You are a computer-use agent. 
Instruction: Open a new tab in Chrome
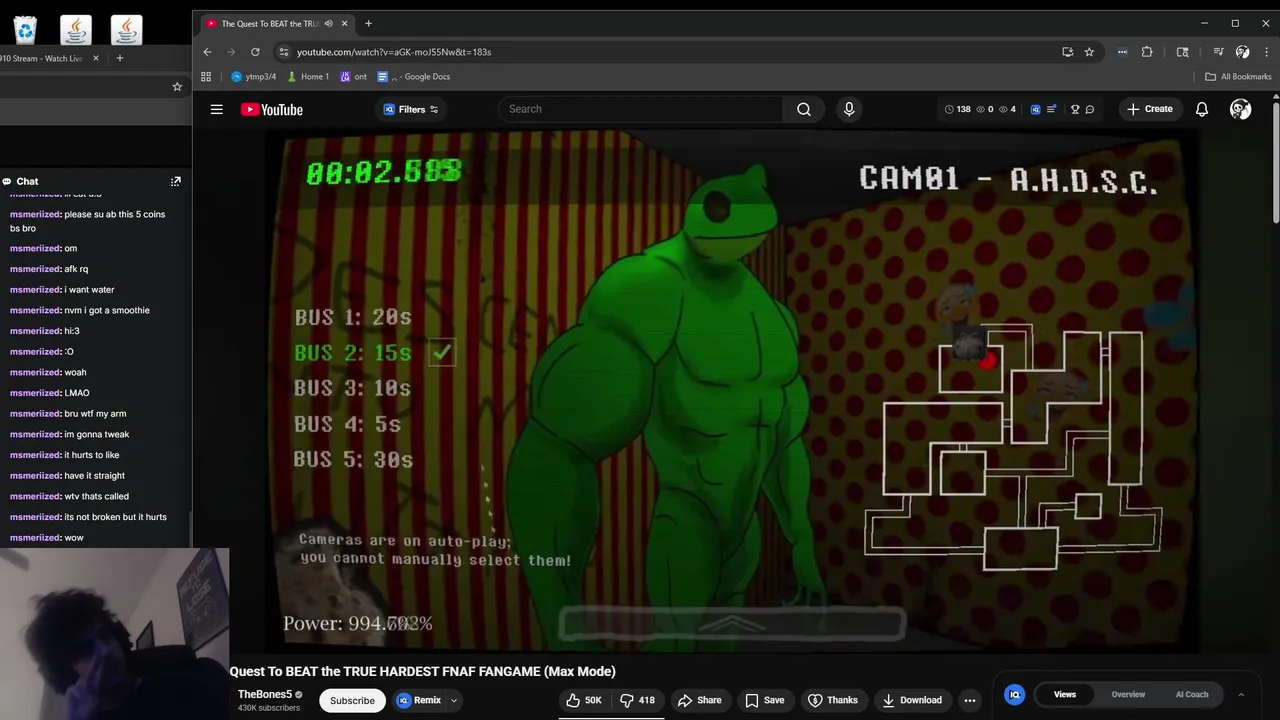(368, 23)
